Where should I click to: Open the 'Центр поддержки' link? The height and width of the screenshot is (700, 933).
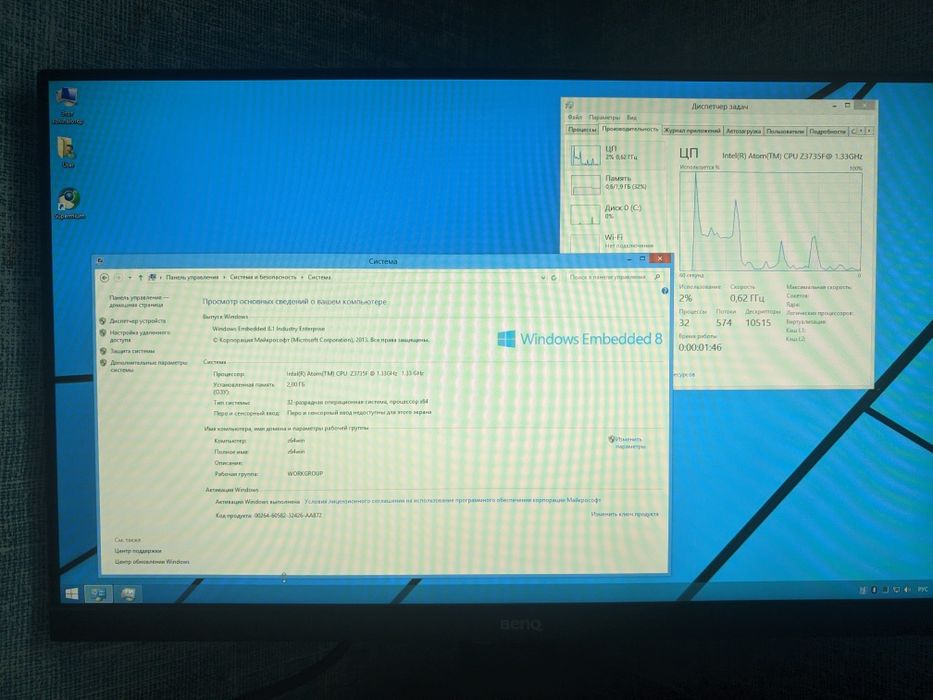(138, 551)
